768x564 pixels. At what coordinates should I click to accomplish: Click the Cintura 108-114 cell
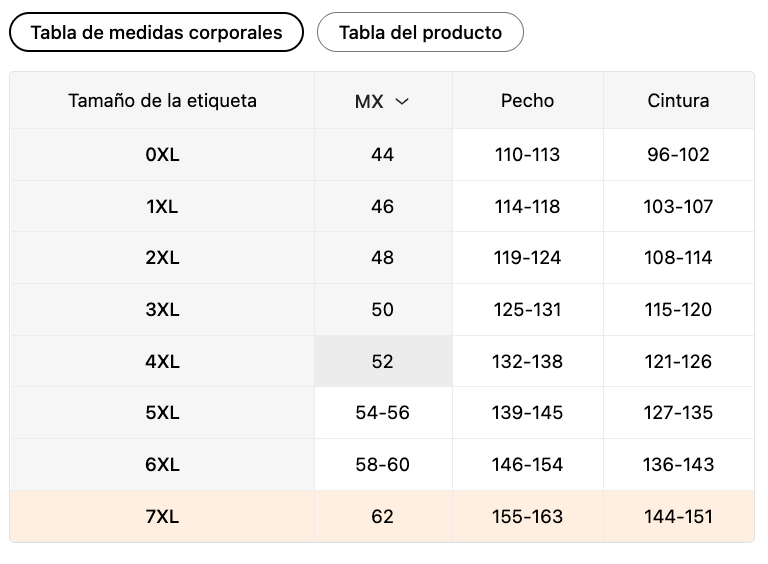(678, 257)
